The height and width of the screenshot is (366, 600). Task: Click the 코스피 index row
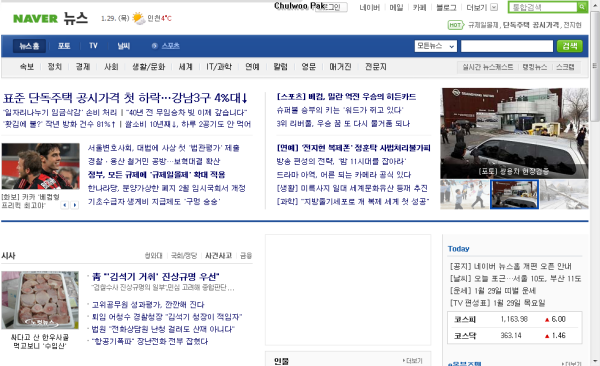(x=515, y=319)
